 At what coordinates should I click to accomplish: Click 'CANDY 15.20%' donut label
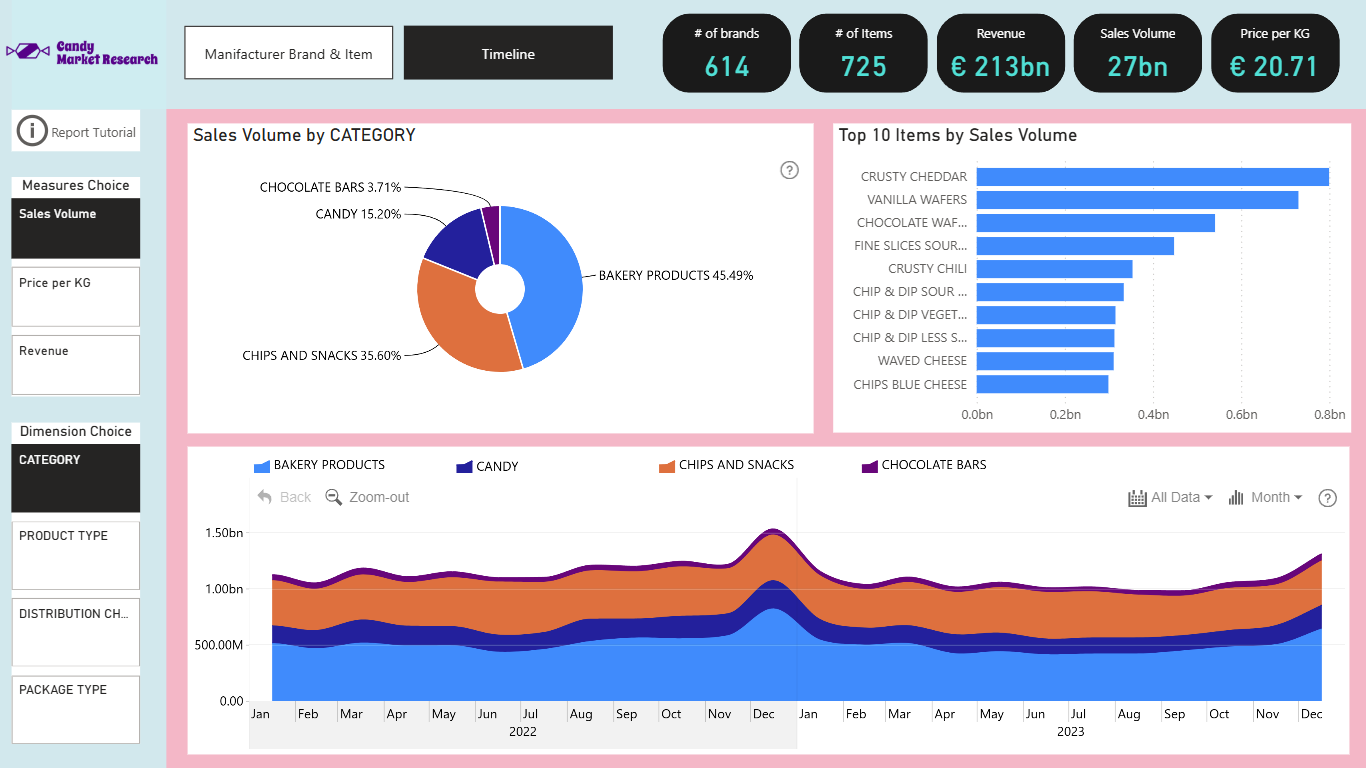(x=358, y=214)
